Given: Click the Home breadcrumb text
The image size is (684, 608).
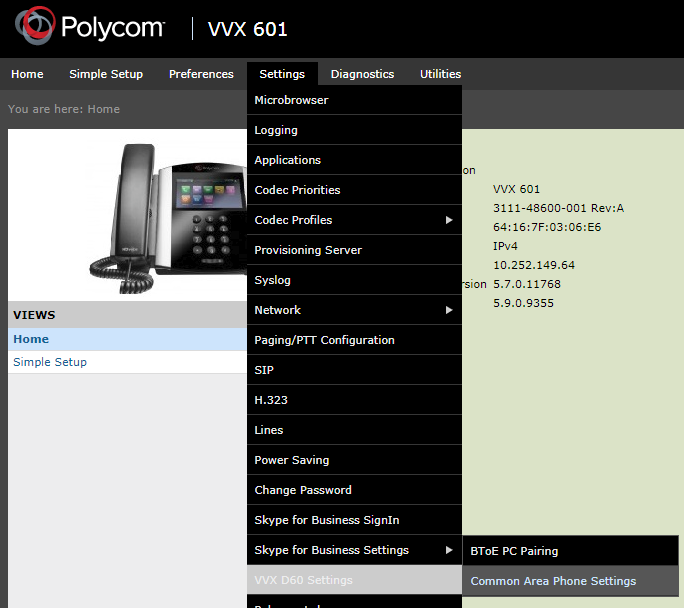Looking at the screenshot, I should tap(103, 109).
